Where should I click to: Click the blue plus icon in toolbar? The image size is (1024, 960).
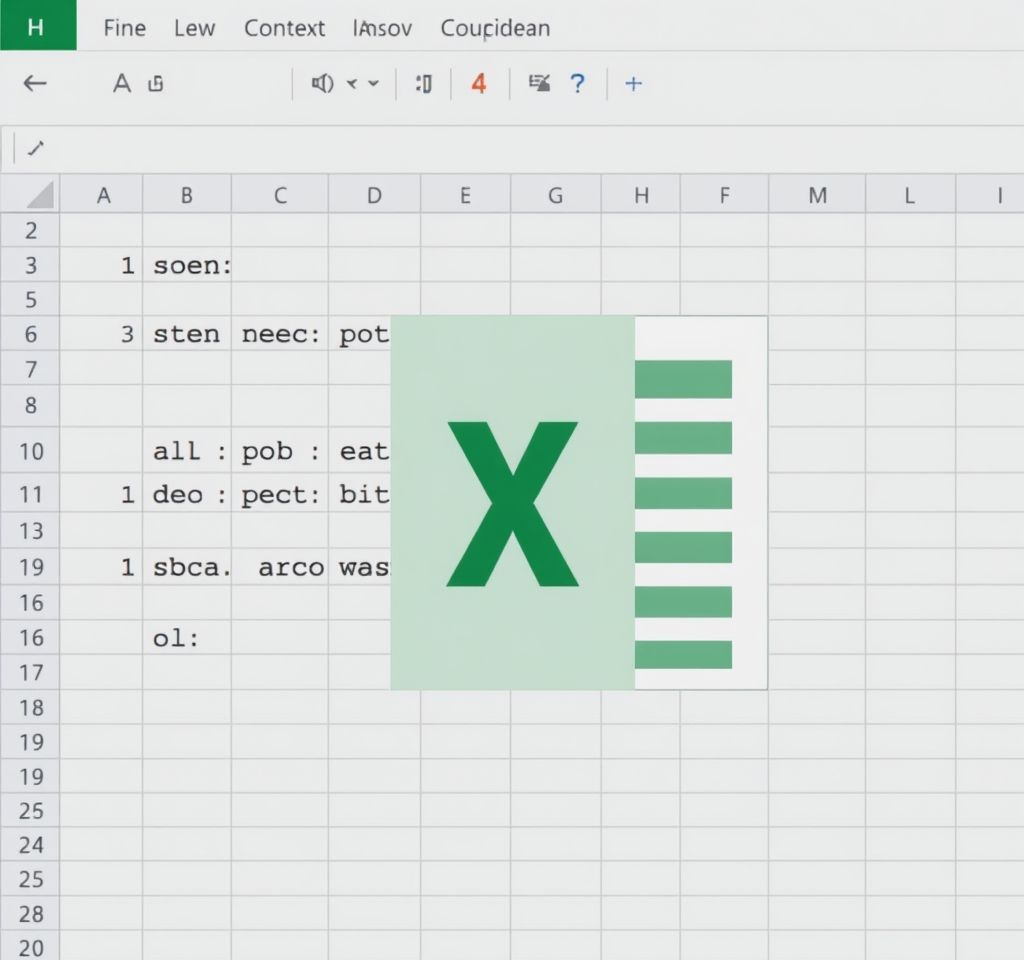633,84
